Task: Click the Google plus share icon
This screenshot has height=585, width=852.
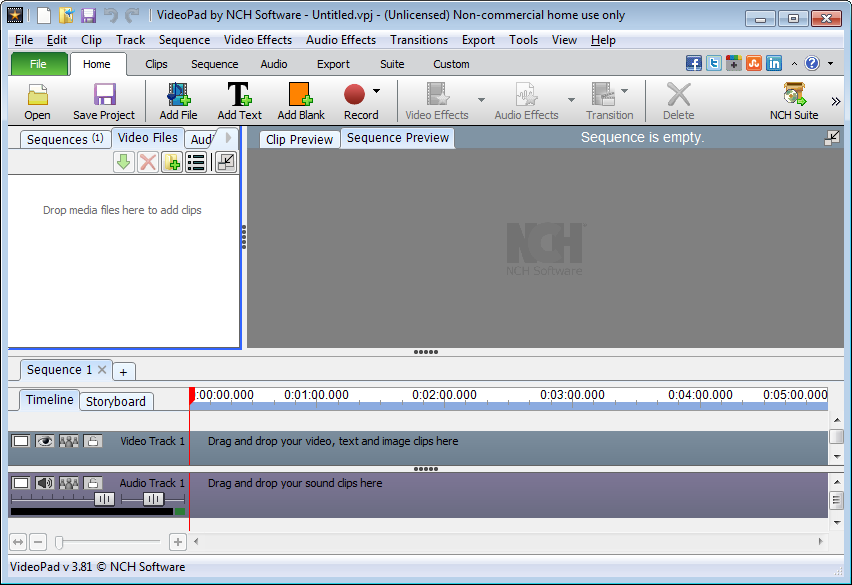Action: (x=734, y=64)
